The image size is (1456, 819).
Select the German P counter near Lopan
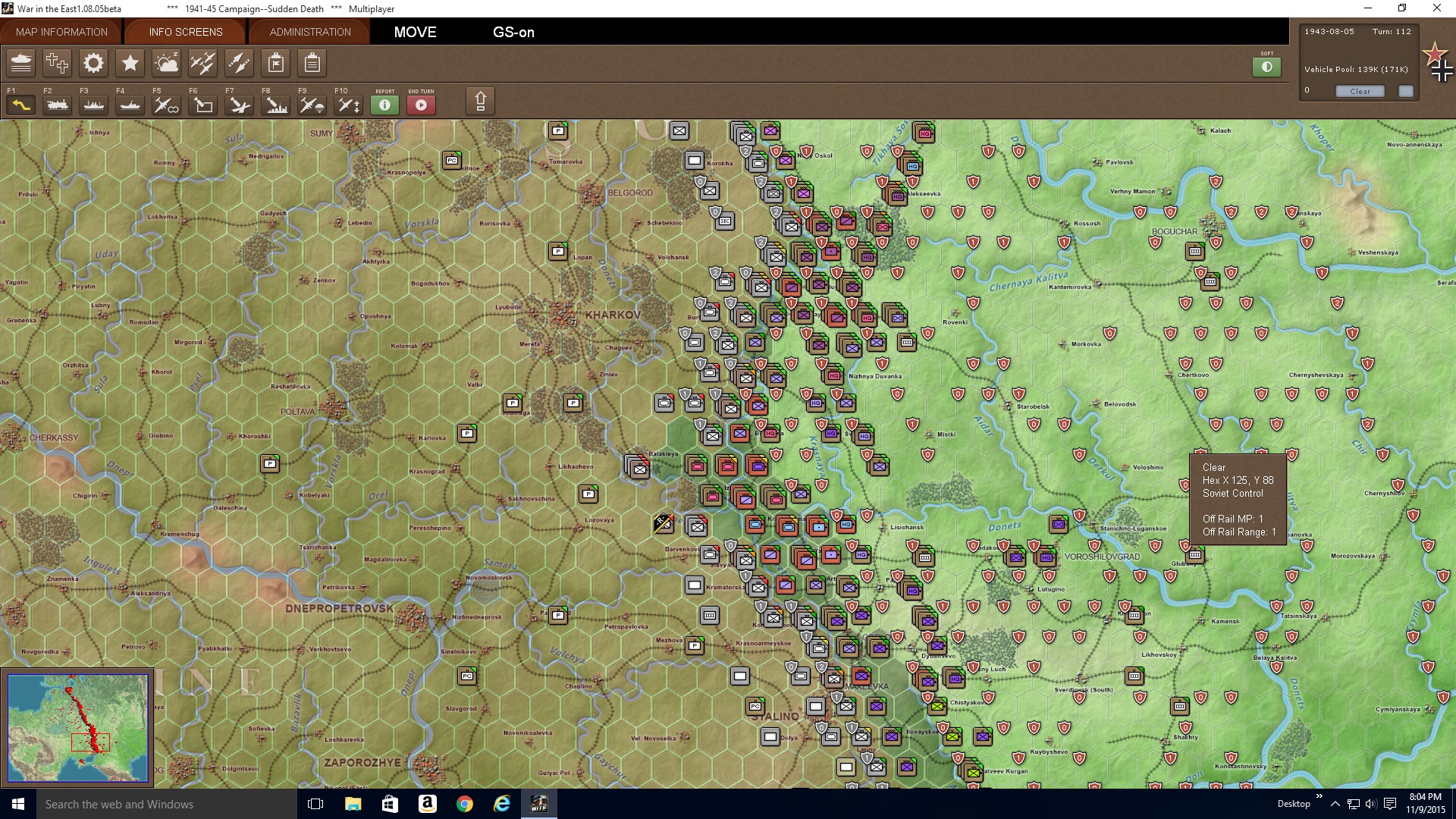(x=558, y=251)
